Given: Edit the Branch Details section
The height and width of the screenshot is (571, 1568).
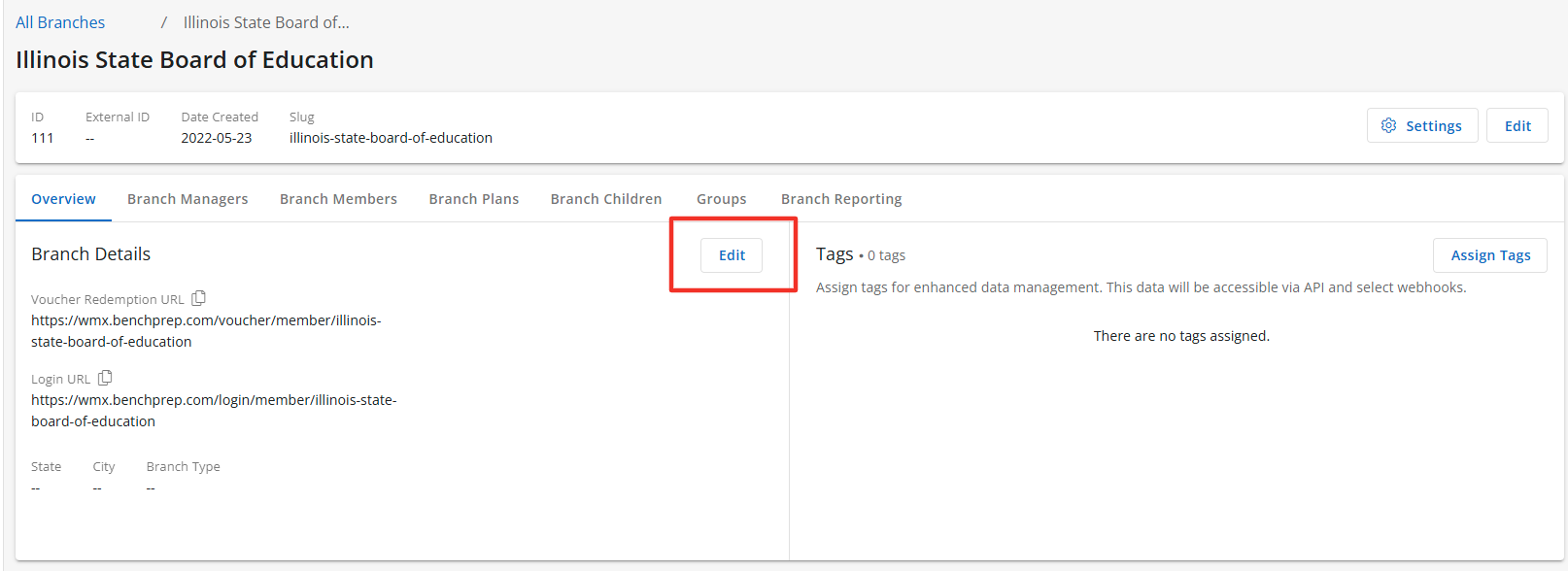Looking at the screenshot, I should (x=732, y=255).
